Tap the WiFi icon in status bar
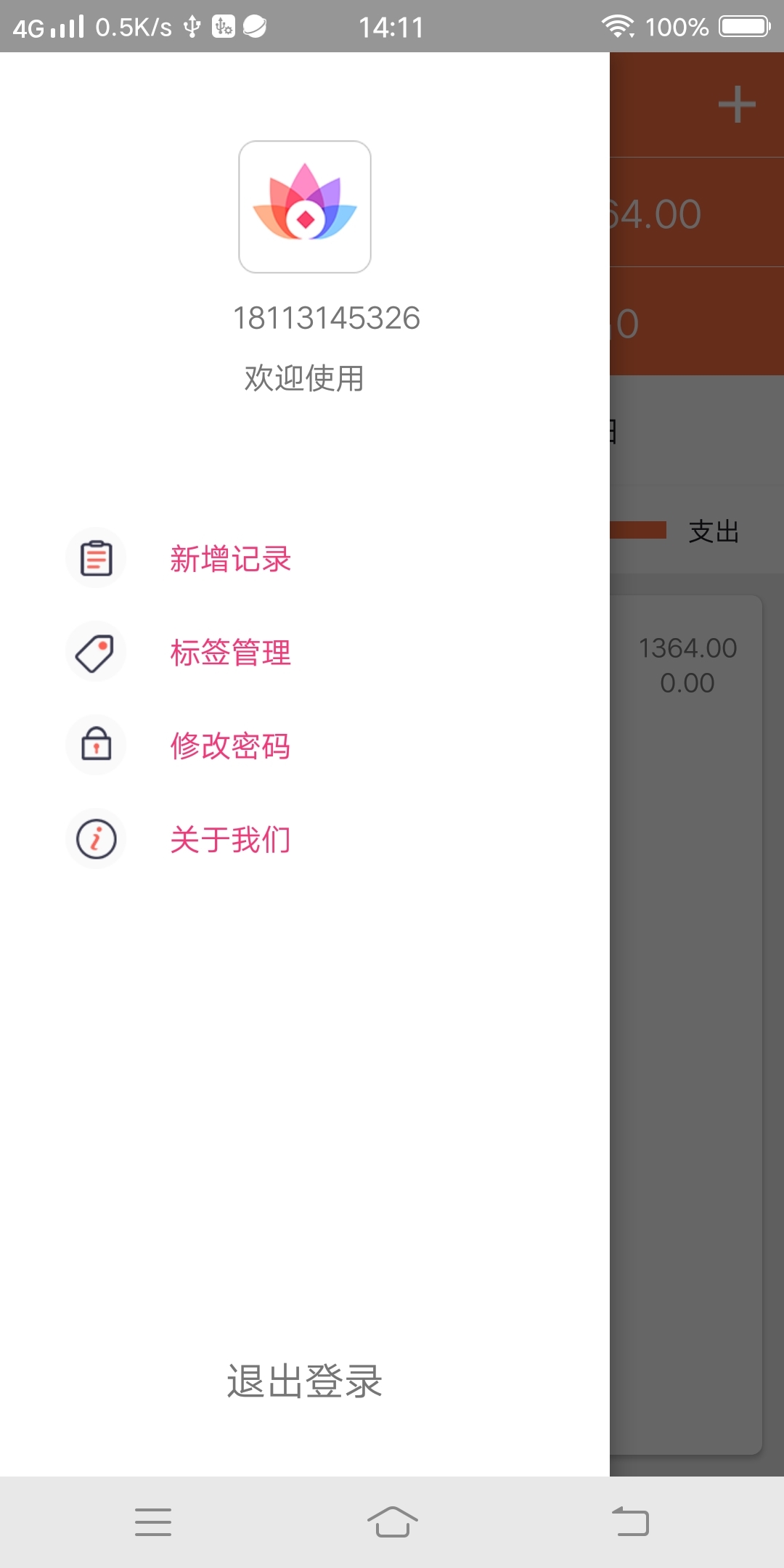784x1568 pixels. [x=617, y=27]
